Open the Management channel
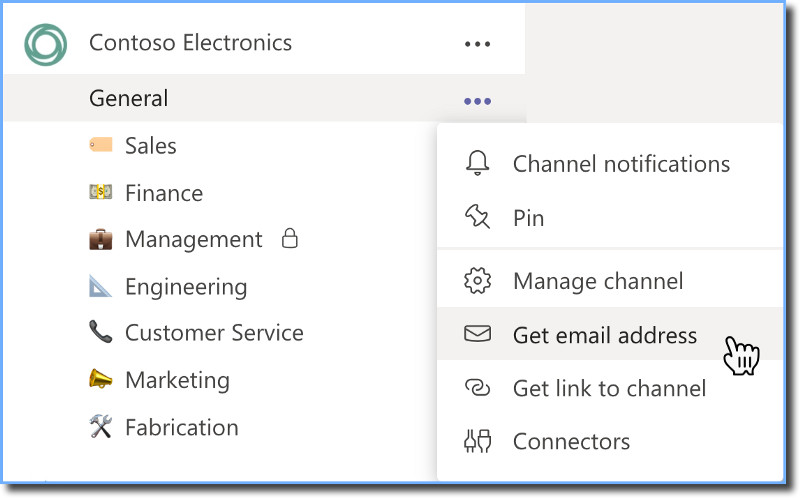This screenshot has width=800, height=498. tap(194, 240)
